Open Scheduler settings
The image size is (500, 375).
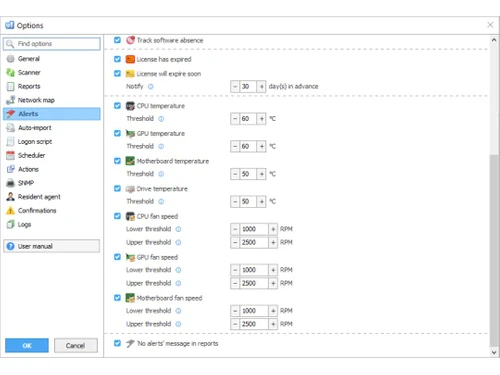coord(52,155)
